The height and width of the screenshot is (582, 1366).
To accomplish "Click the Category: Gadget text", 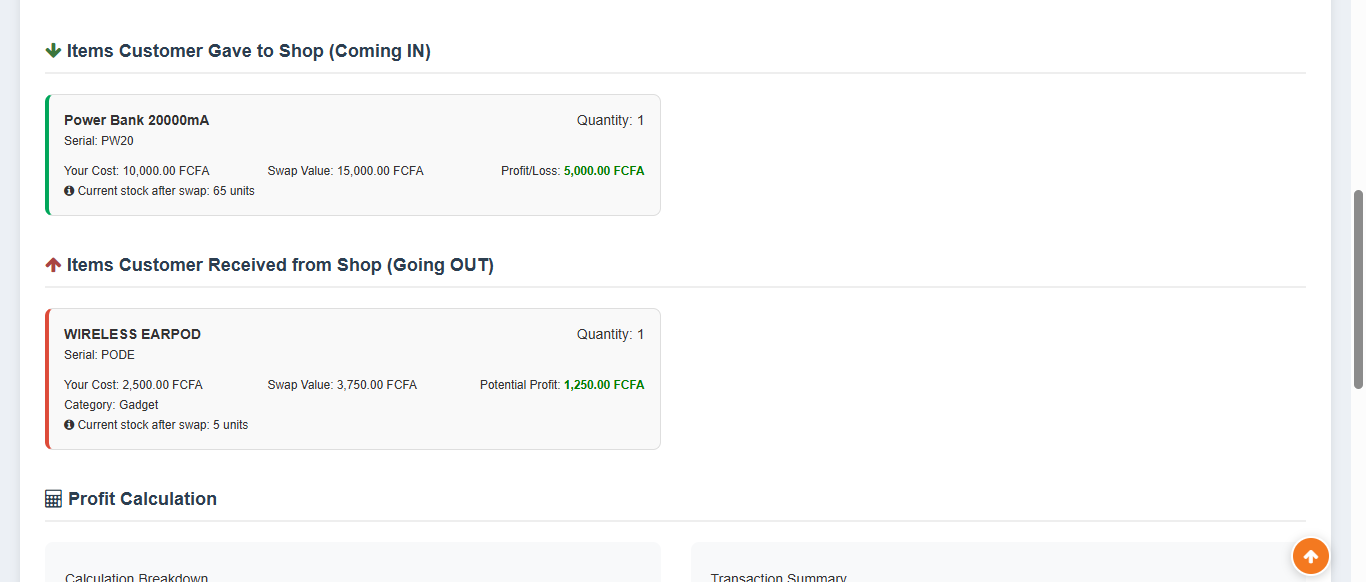I will click(x=111, y=405).
